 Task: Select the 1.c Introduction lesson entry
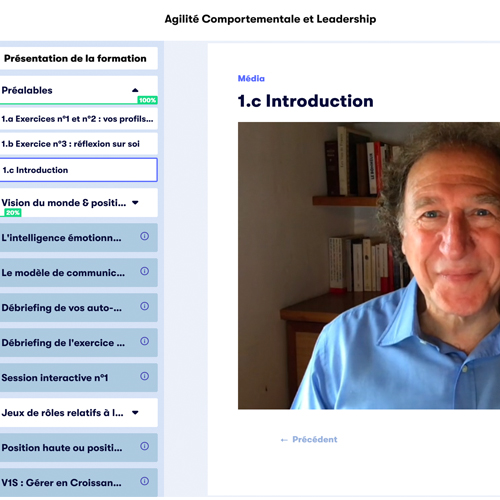click(78, 170)
